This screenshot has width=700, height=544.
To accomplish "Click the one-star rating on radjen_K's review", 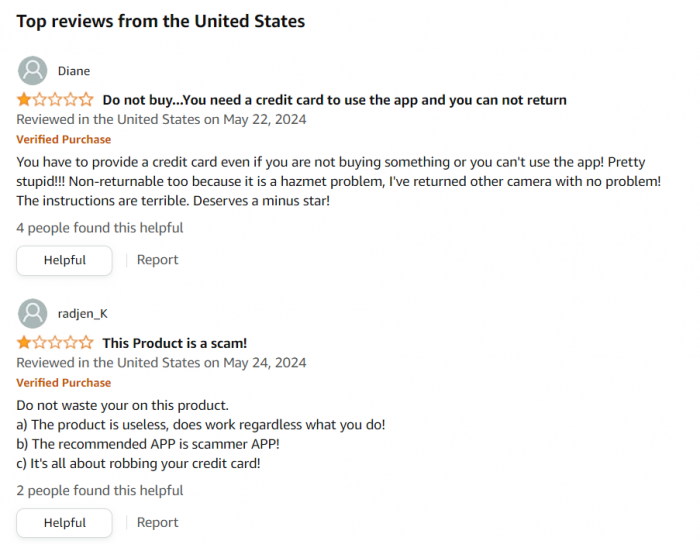I will tap(55, 343).
